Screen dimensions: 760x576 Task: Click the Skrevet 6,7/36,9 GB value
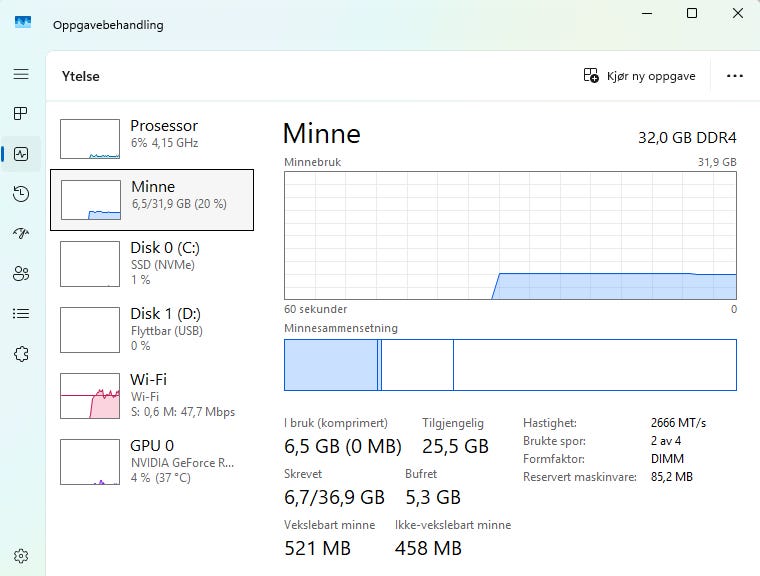point(334,497)
